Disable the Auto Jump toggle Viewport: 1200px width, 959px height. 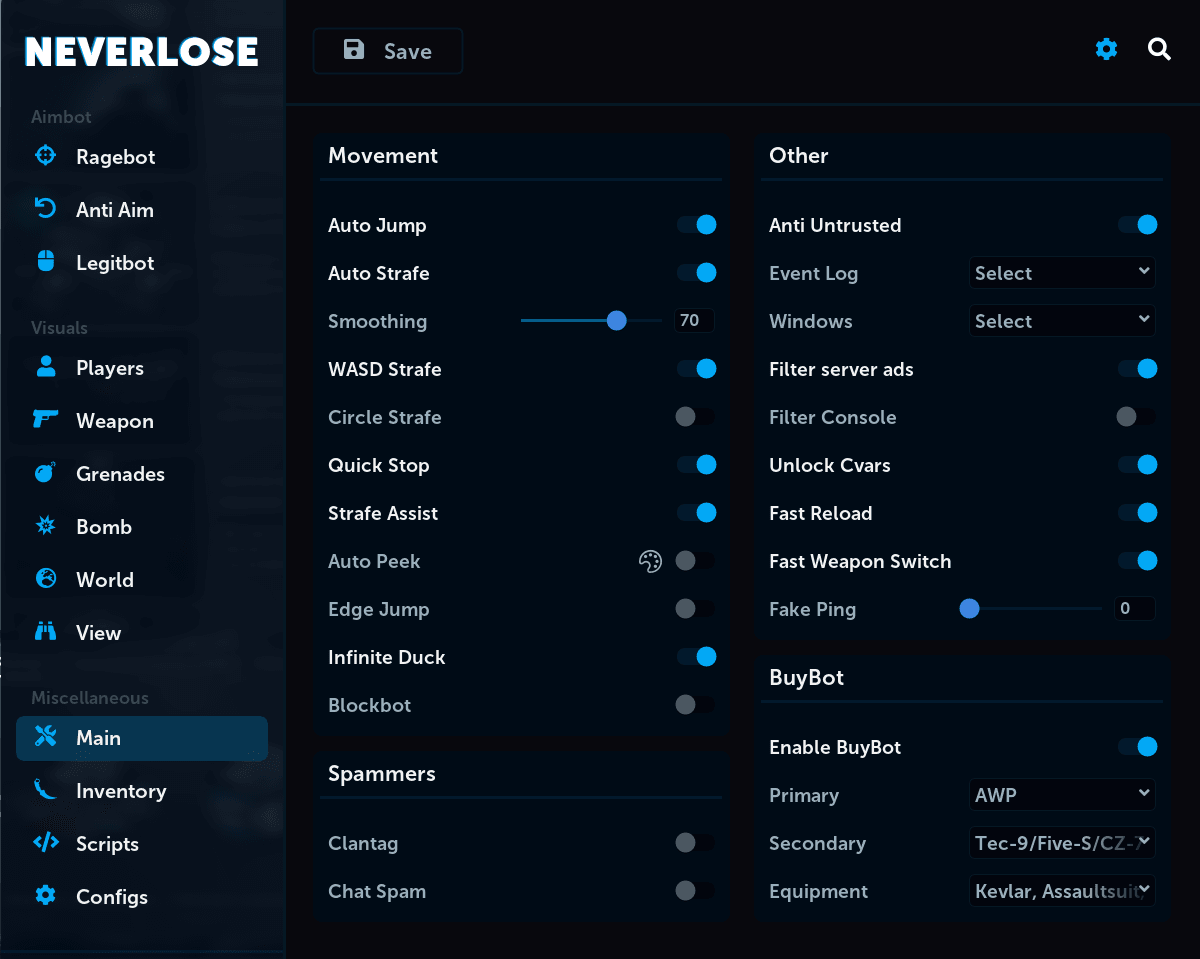point(696,225)
